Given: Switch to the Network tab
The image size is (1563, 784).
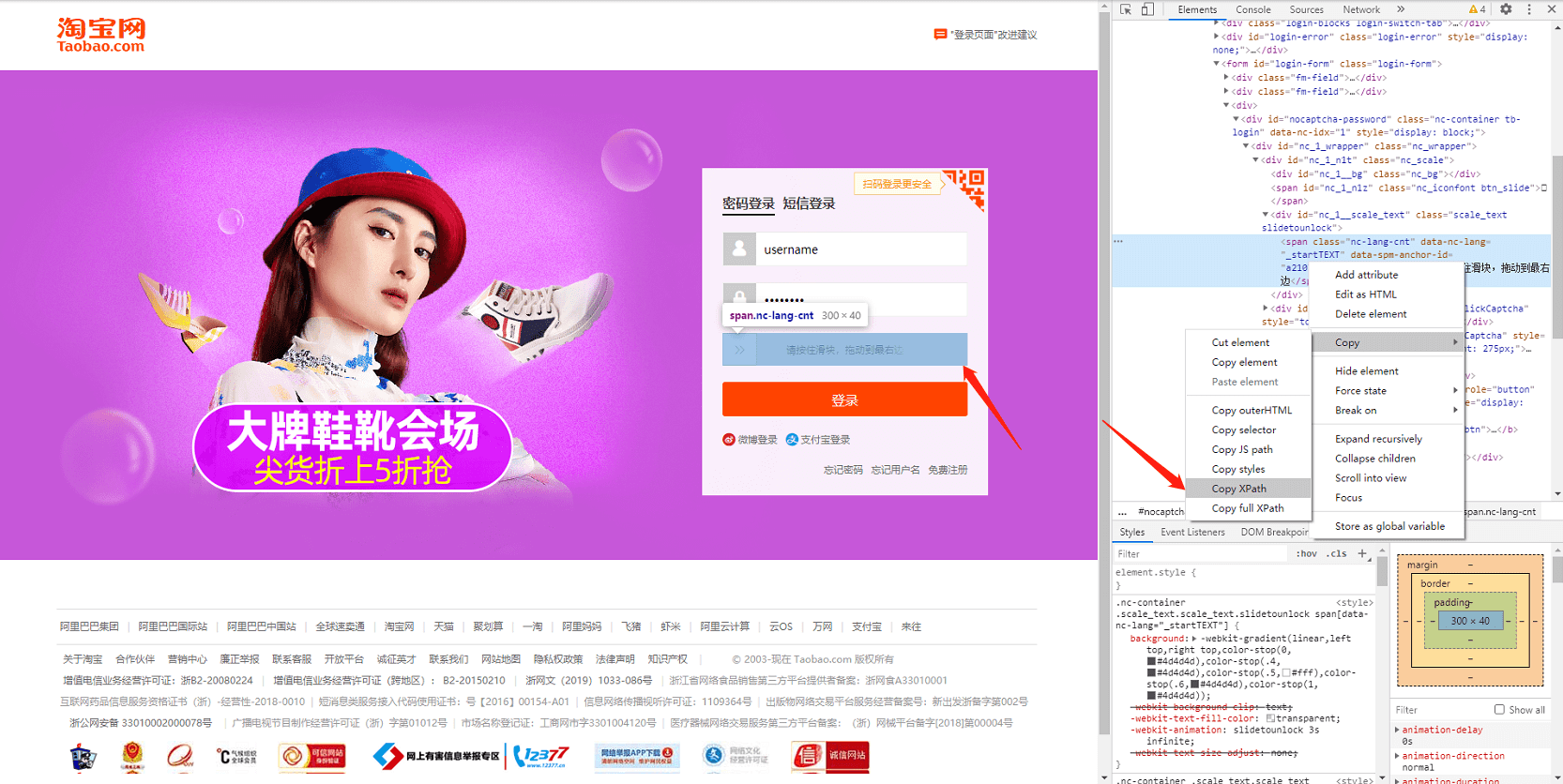Looking at the screenshot, I should click(x=1361, y=9).
